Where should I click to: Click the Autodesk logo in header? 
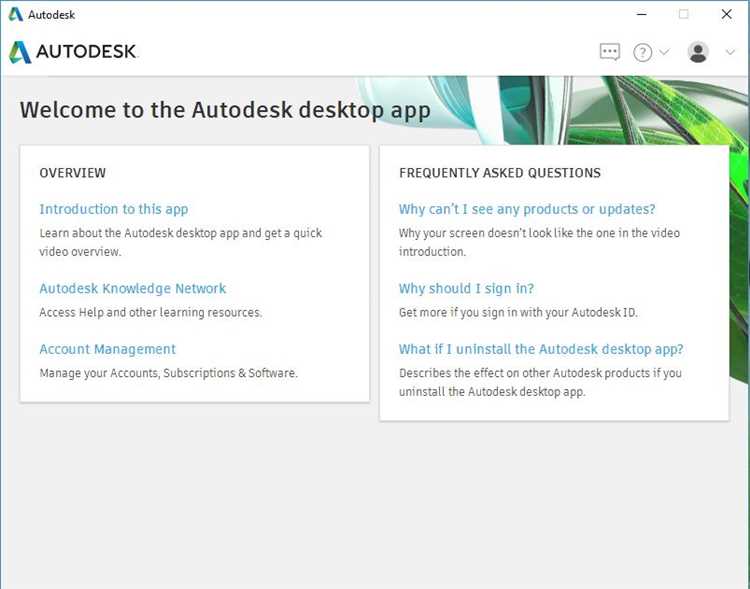click(73, 52)
